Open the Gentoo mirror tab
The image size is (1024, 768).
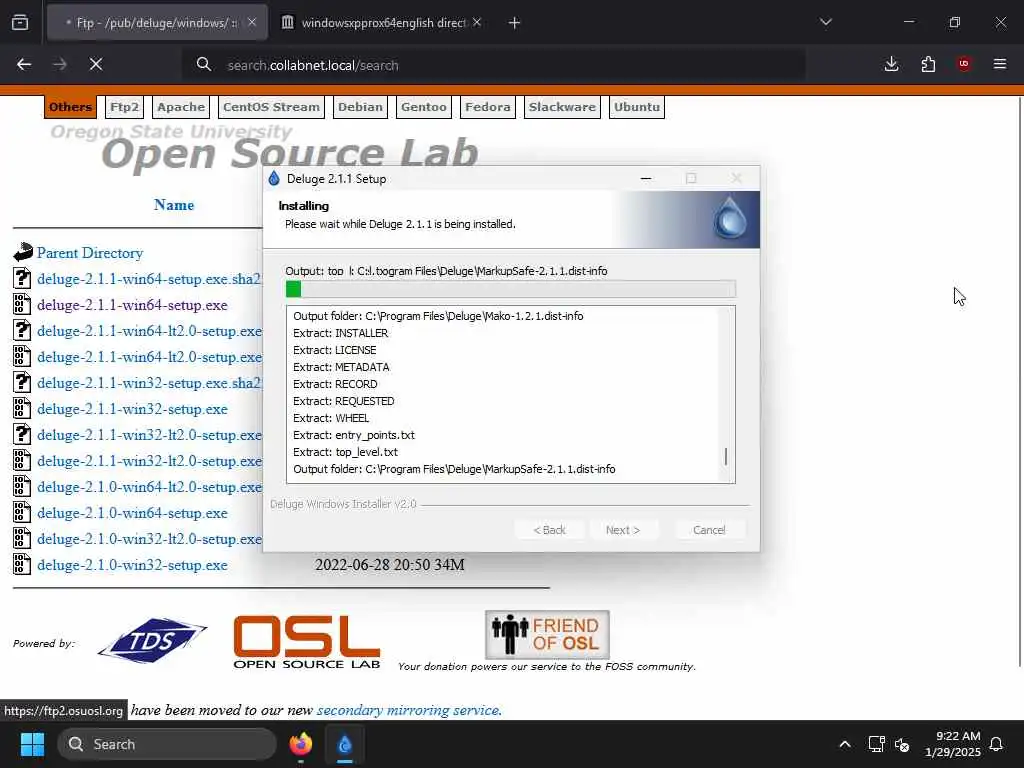[424, 107]
